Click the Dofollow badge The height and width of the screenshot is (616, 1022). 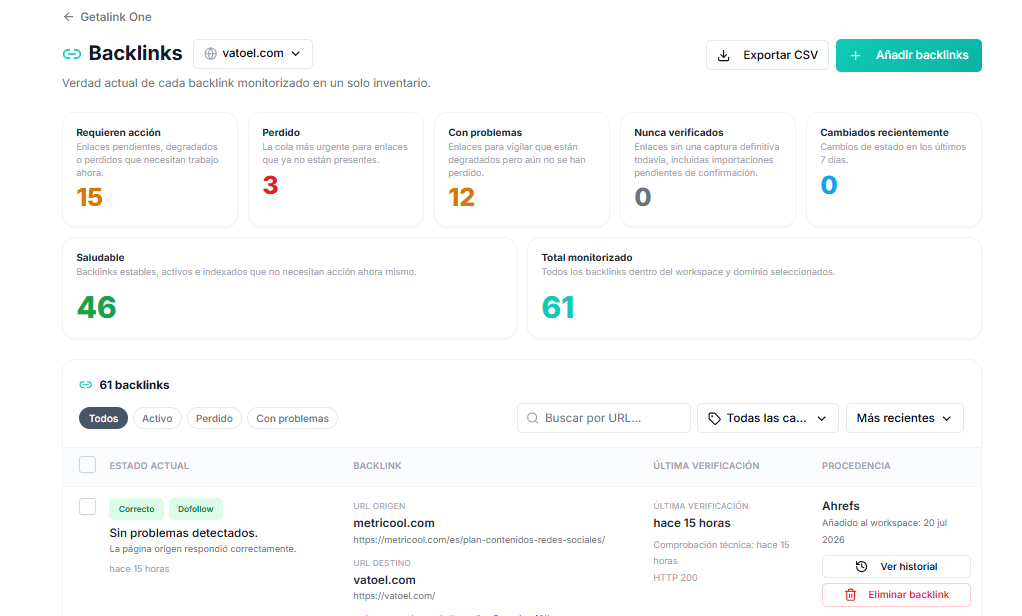coord(196,509)
